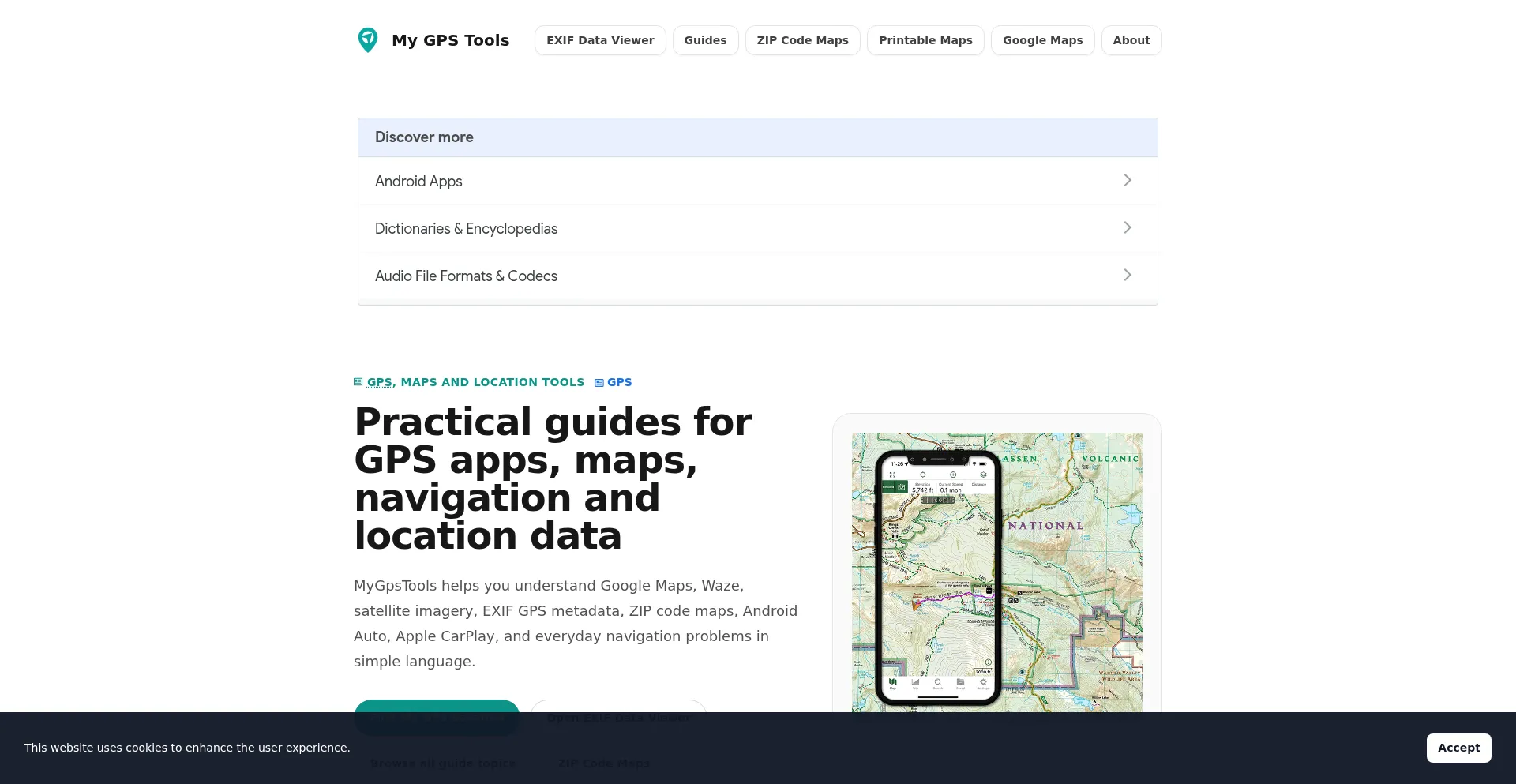Click icon beside GPS, Maps and Location Tools
1516x784 pixels.
tap(358, 382)
